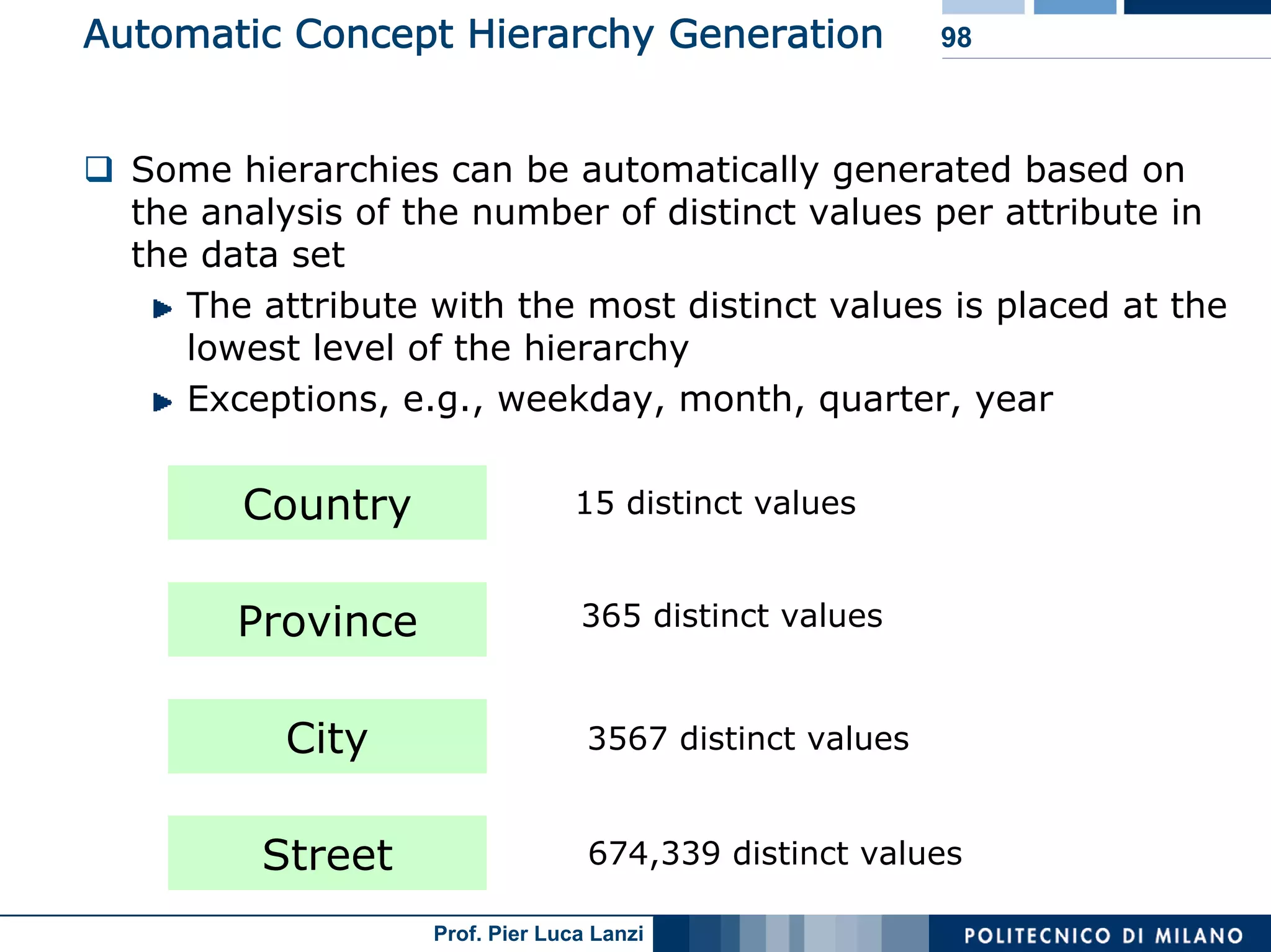Click the green City box

point(327,737)
